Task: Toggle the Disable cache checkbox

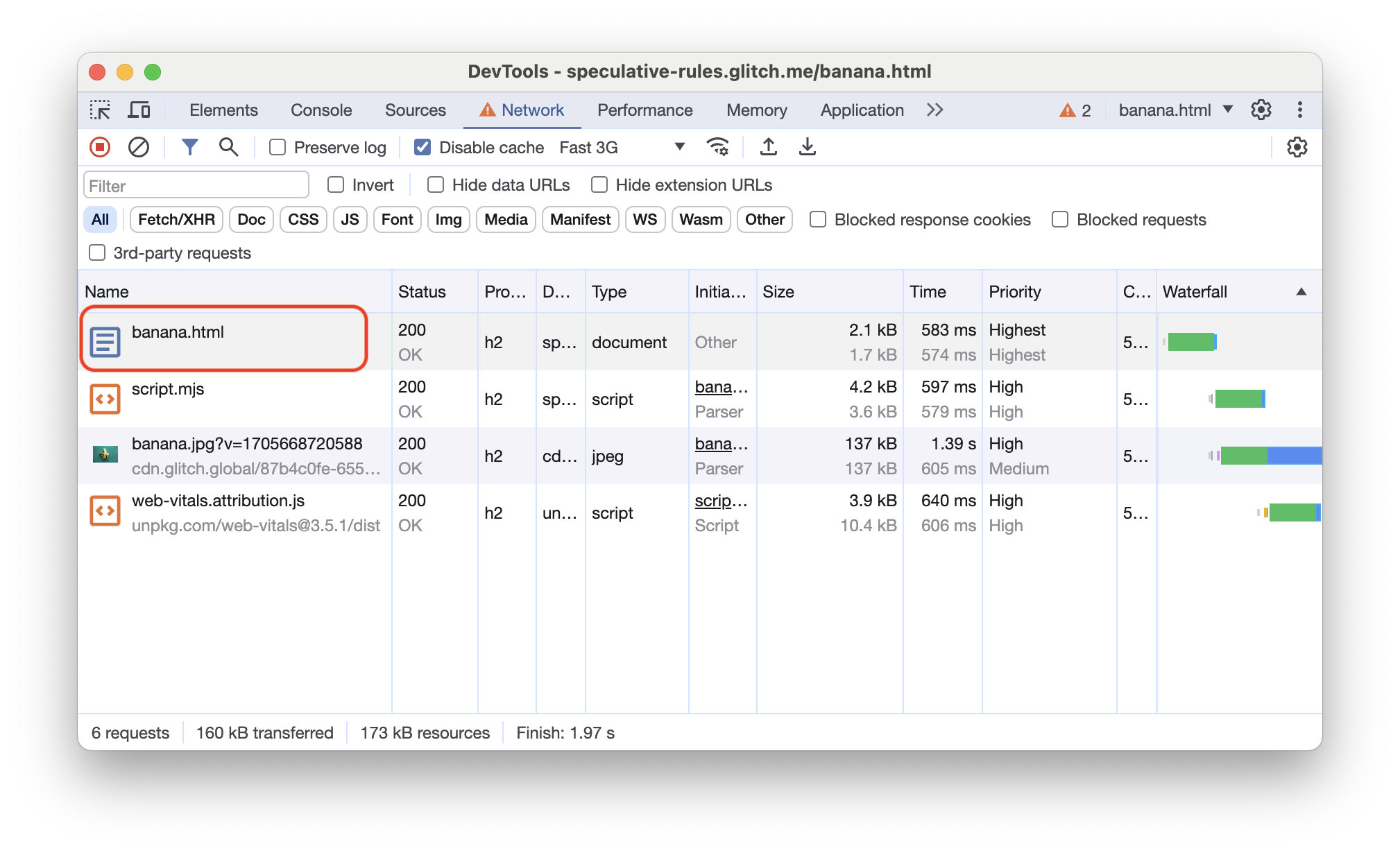Action: pos(420,148)
